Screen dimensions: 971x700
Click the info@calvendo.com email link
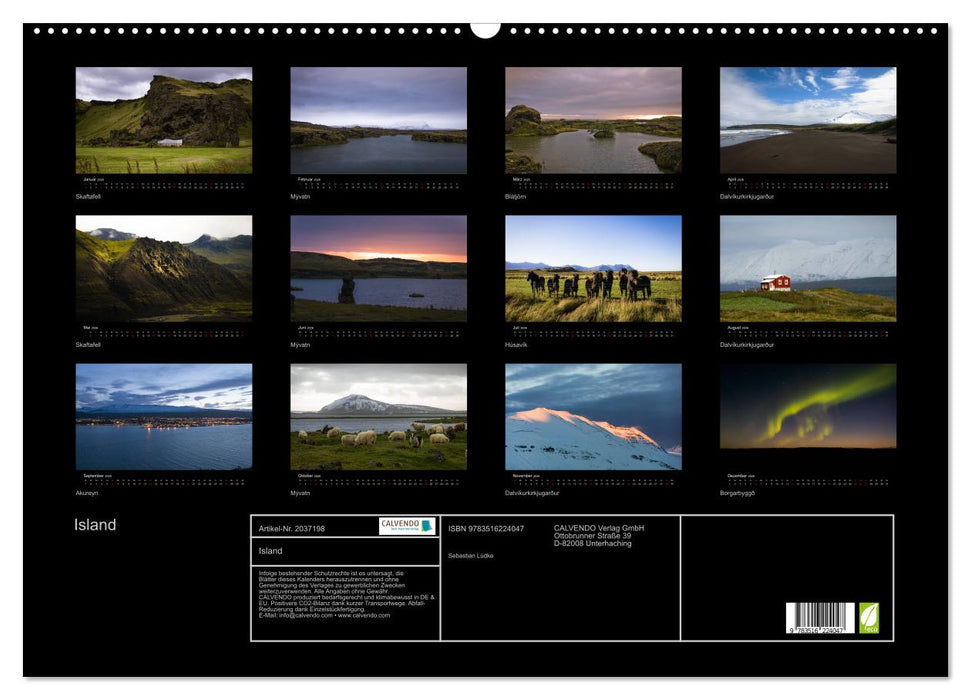tap(305, 616)
